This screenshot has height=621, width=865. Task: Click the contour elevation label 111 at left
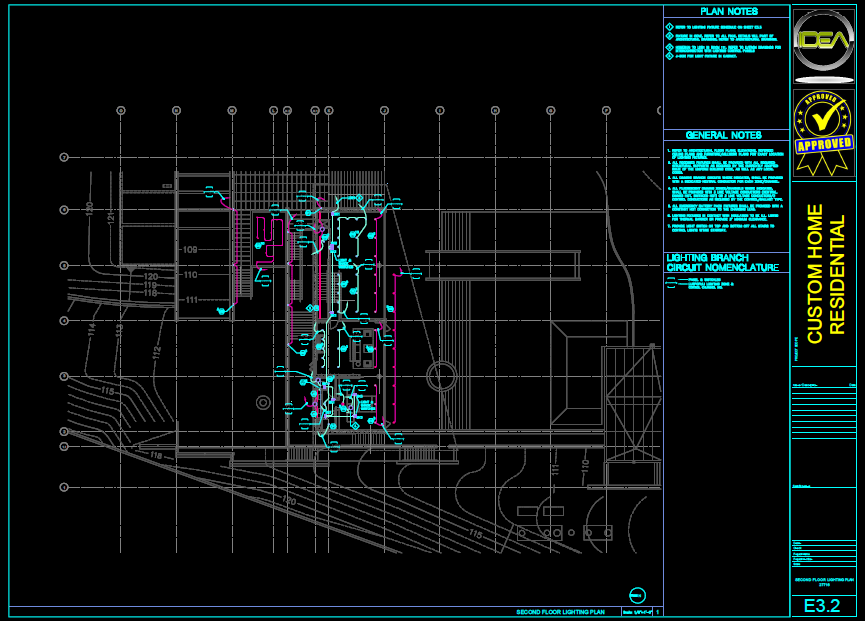point(189,300)
